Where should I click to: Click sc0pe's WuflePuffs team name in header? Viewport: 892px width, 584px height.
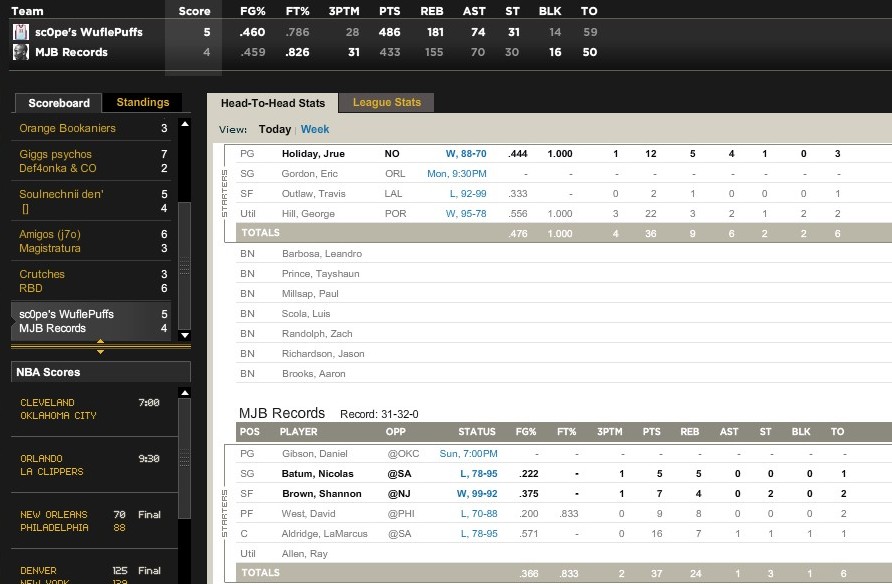89,32
